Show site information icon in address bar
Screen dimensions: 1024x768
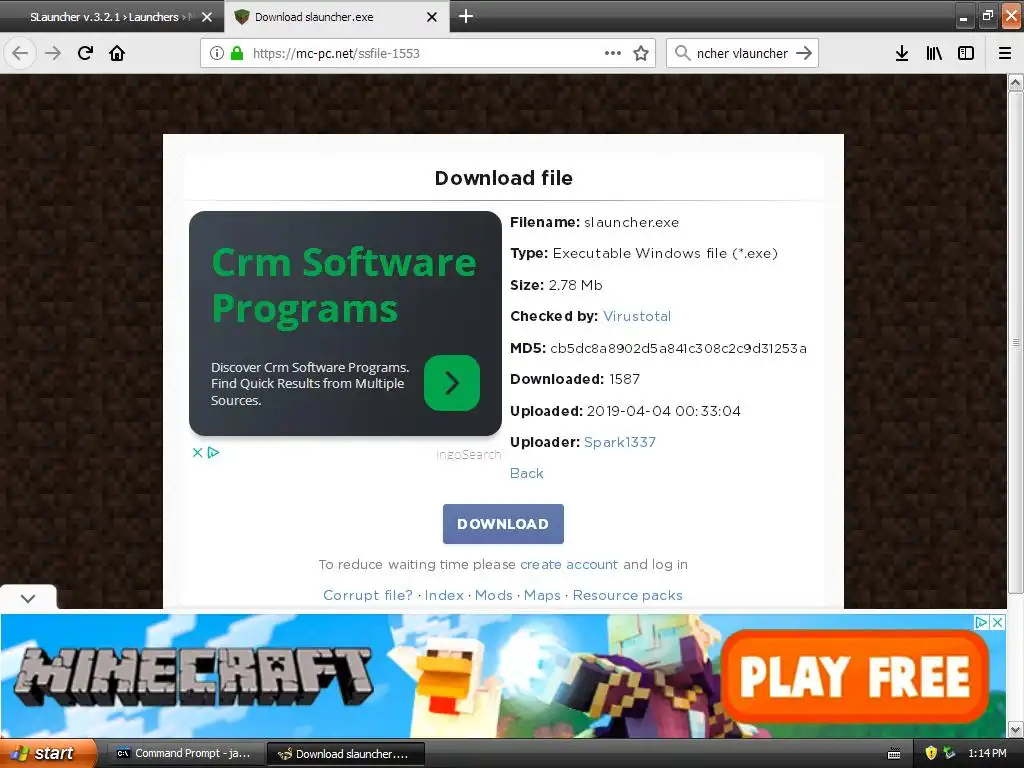tap(217, 53)
